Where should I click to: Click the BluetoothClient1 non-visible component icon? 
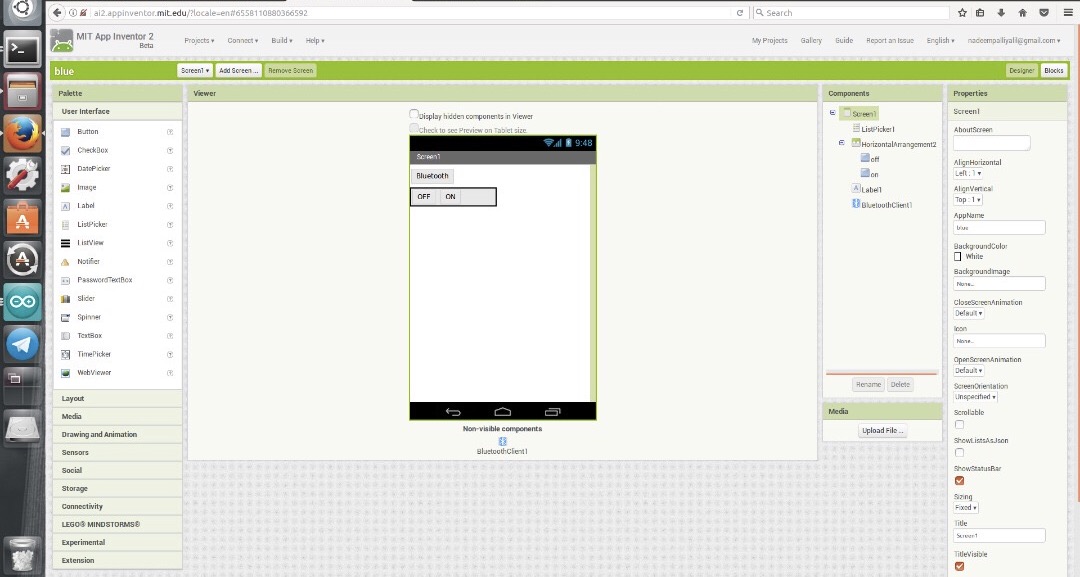[502, 441]
